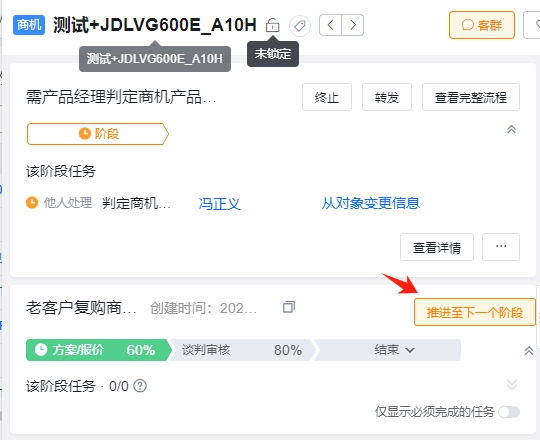The height and width of the screenshot is (440, 540).
Task: Click the 商机 object badge
Action: [29, 25]
